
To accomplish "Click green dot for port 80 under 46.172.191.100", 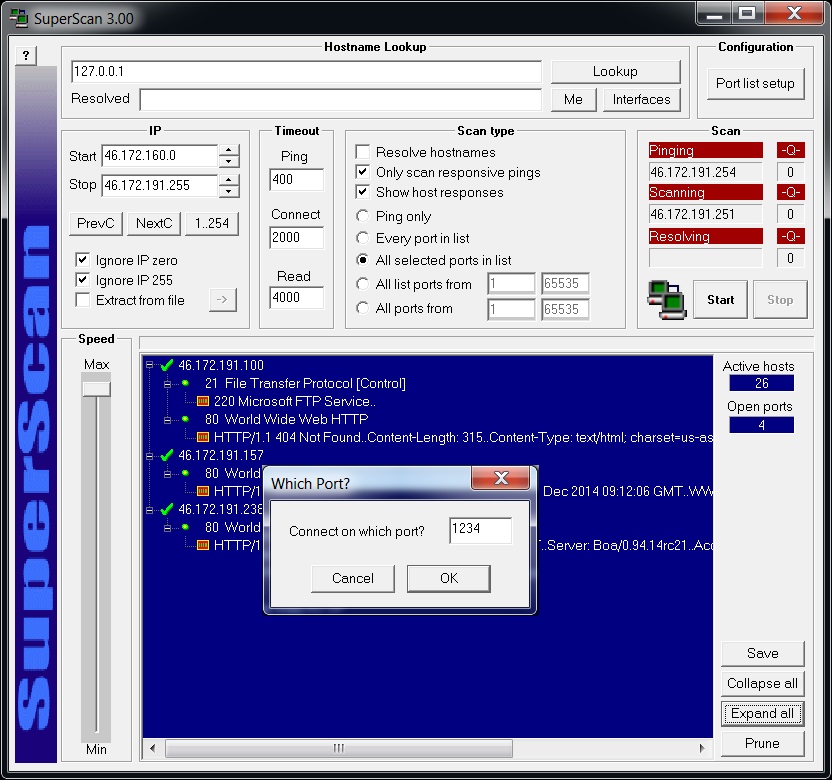I will tap(185, 419).
